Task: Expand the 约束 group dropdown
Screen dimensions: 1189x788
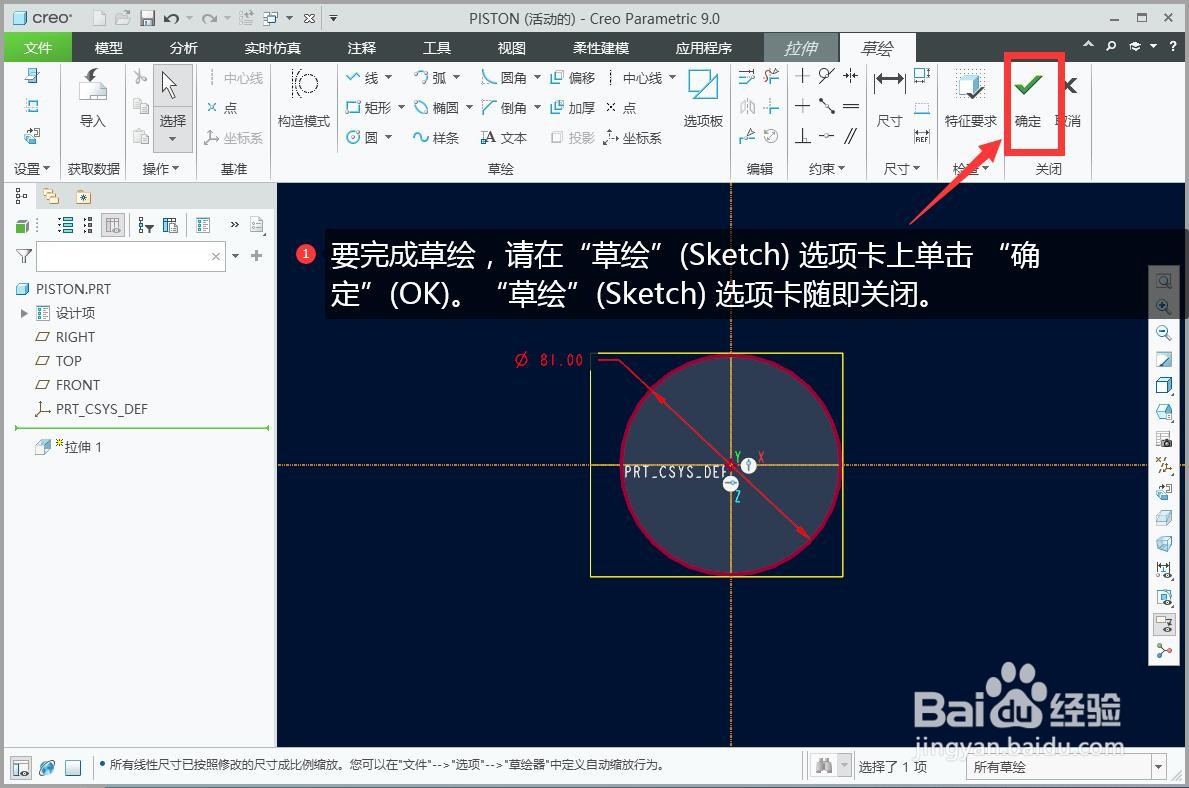Action: (x=827, y=169)
